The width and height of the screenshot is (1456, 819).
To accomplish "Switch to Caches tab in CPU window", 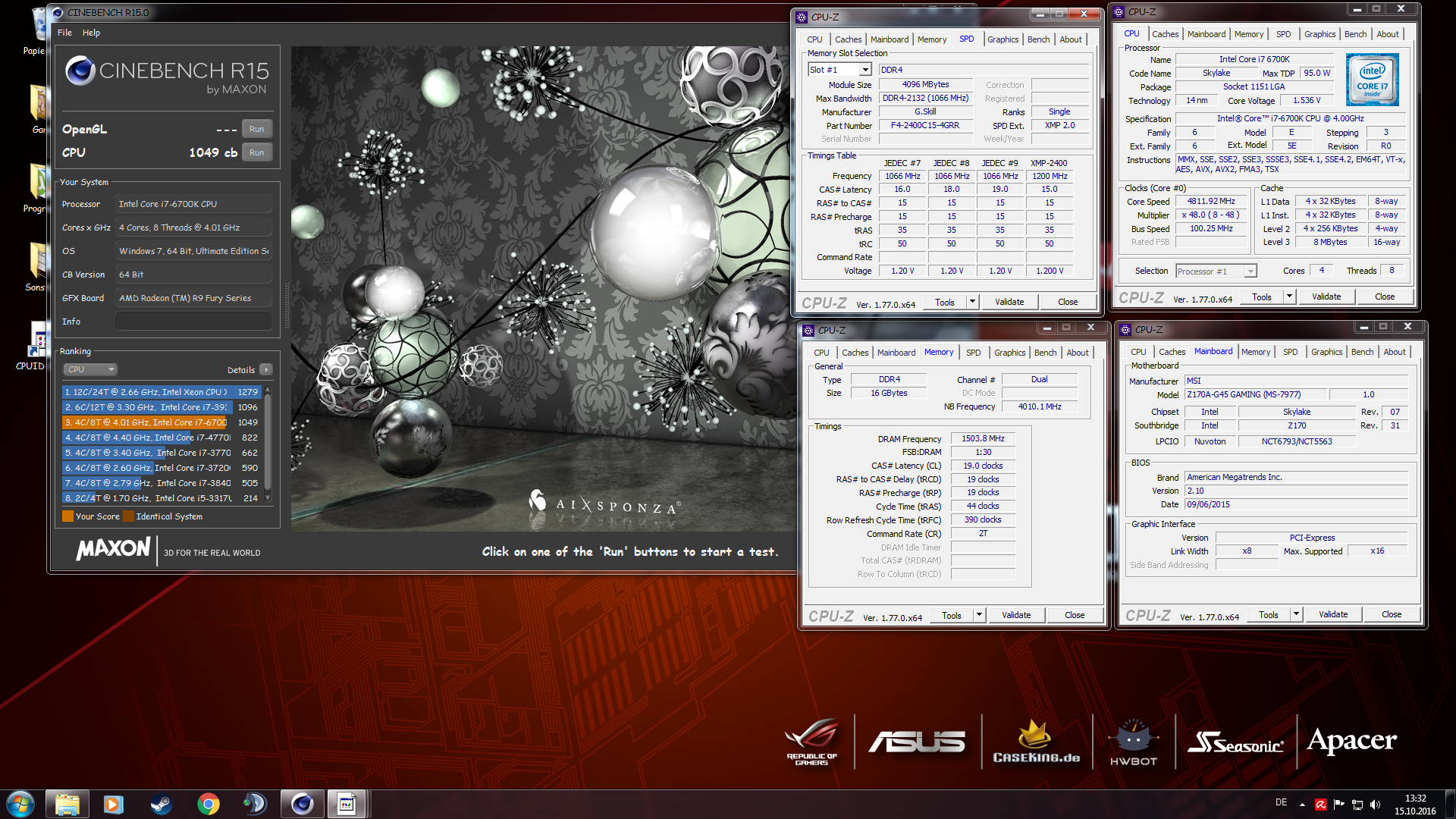I will tap(1165, 34).
